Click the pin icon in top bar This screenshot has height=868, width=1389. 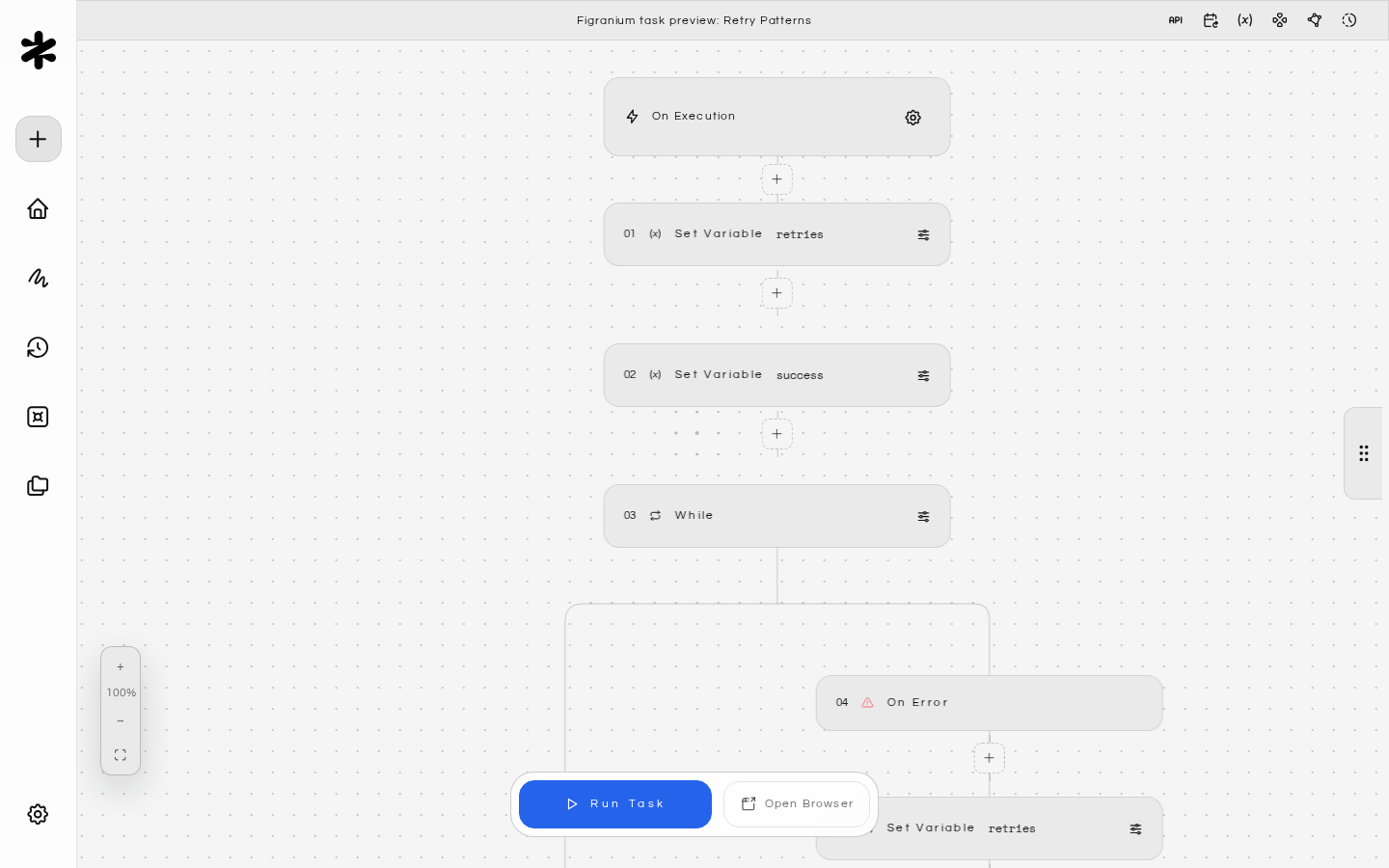(1315, 20)
